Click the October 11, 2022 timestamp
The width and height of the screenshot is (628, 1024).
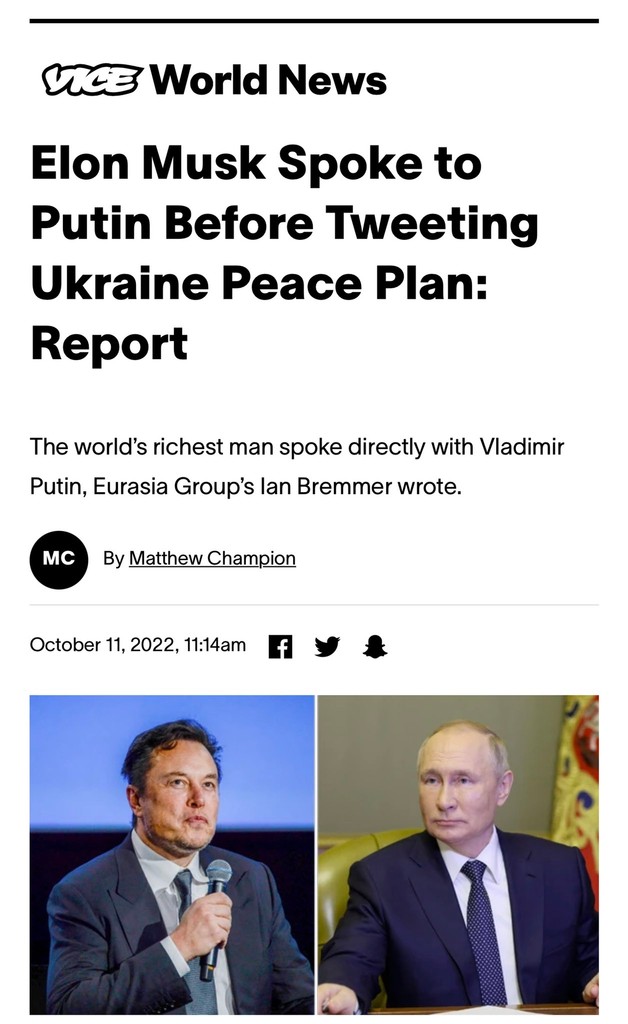(x=138, y=645)
